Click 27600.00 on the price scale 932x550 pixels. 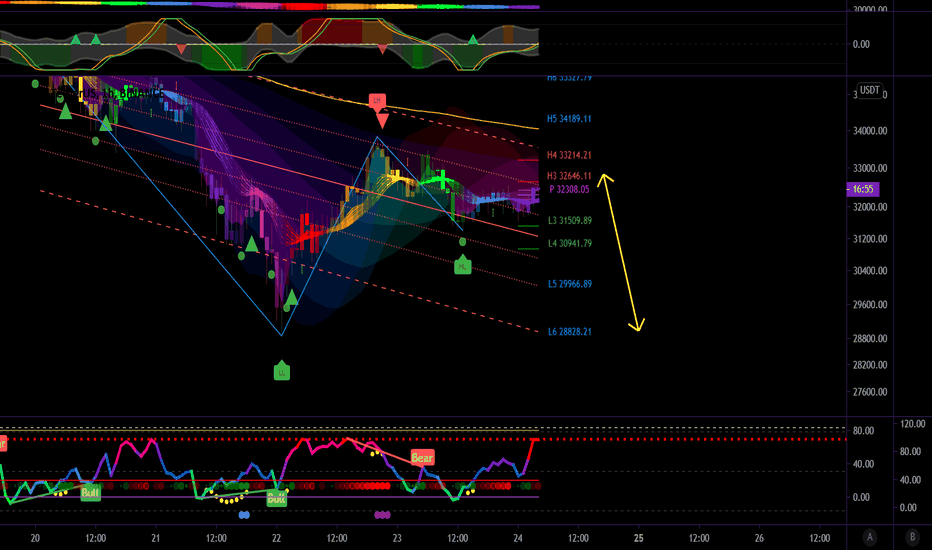tap(870, 392)
